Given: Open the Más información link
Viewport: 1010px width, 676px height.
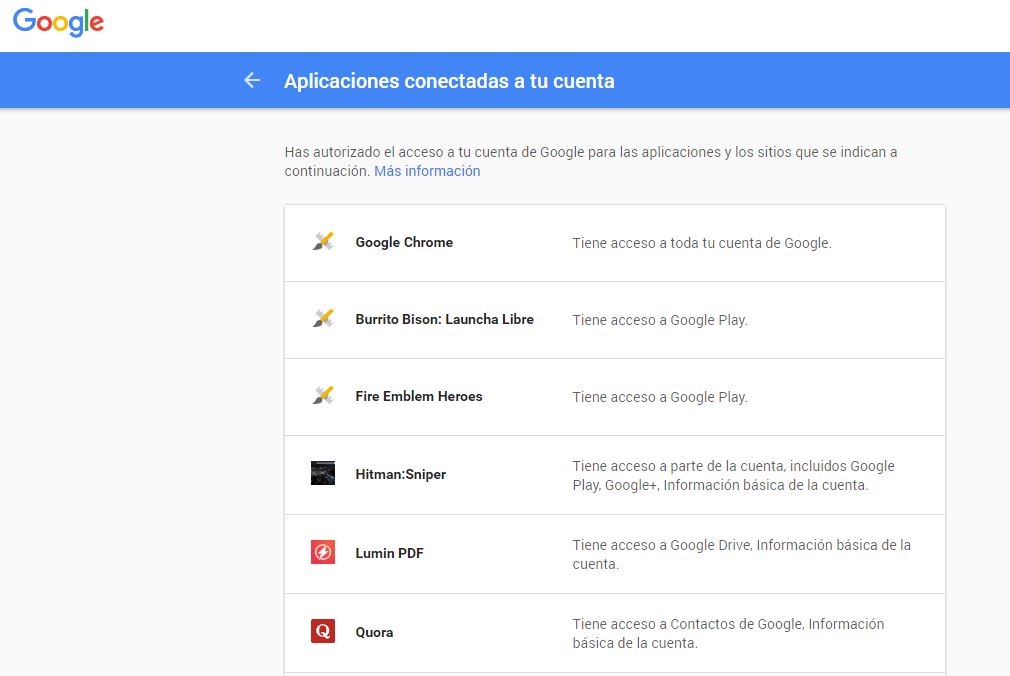Looking at the screenshot, I should [x=427, y=171].
